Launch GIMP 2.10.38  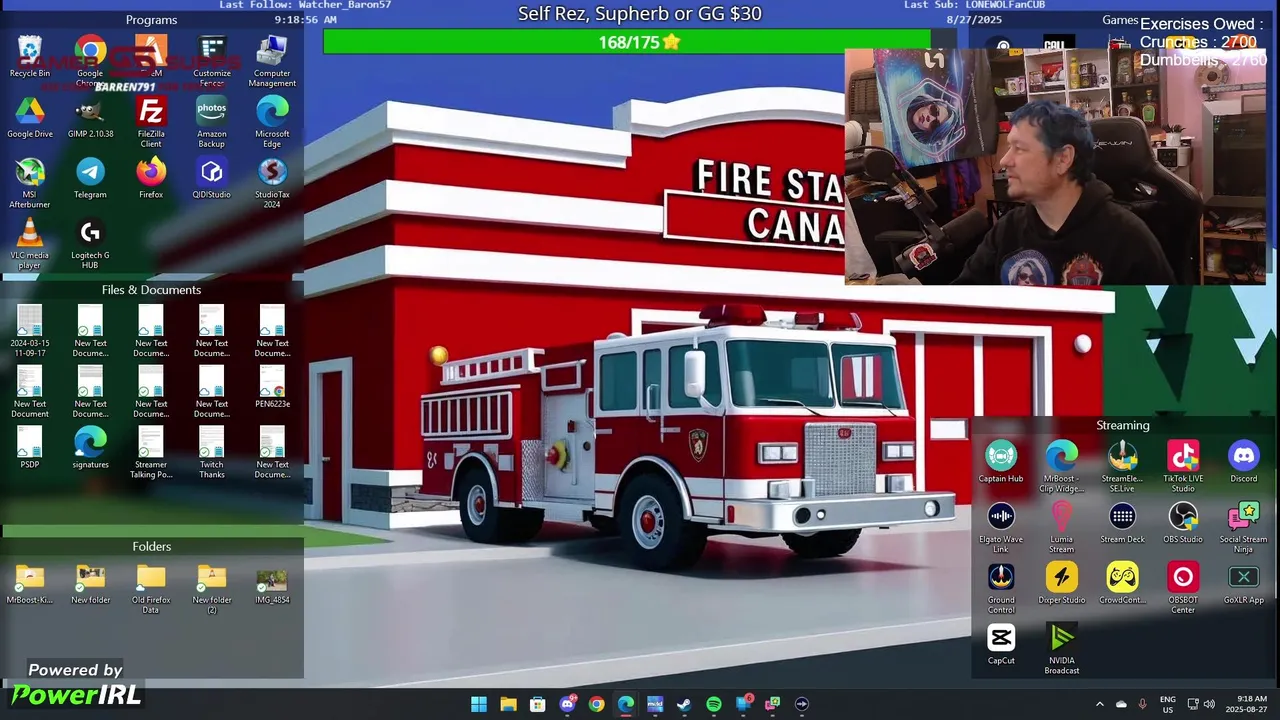[x=90, y=117]
